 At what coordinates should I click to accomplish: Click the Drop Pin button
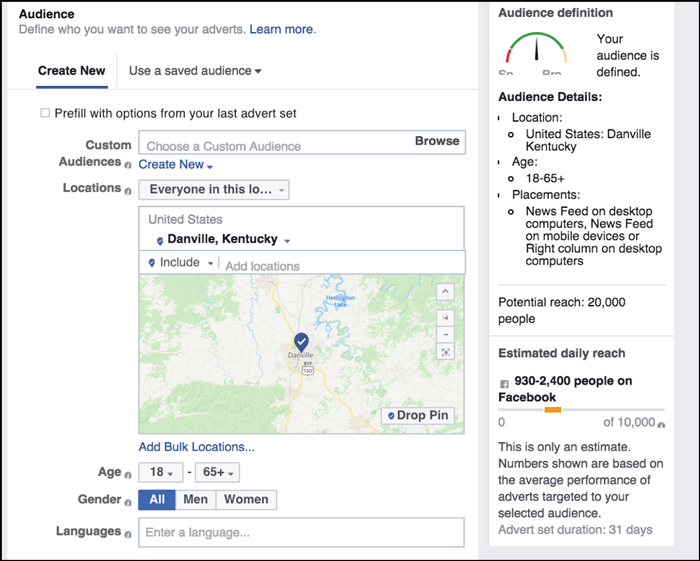click(418, 416)
